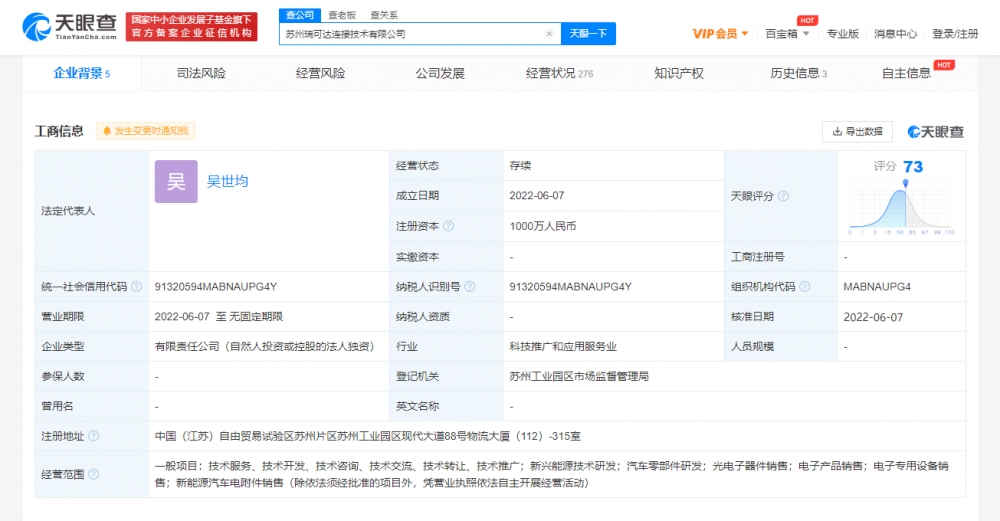Select the registered address text

coord(367,437)
